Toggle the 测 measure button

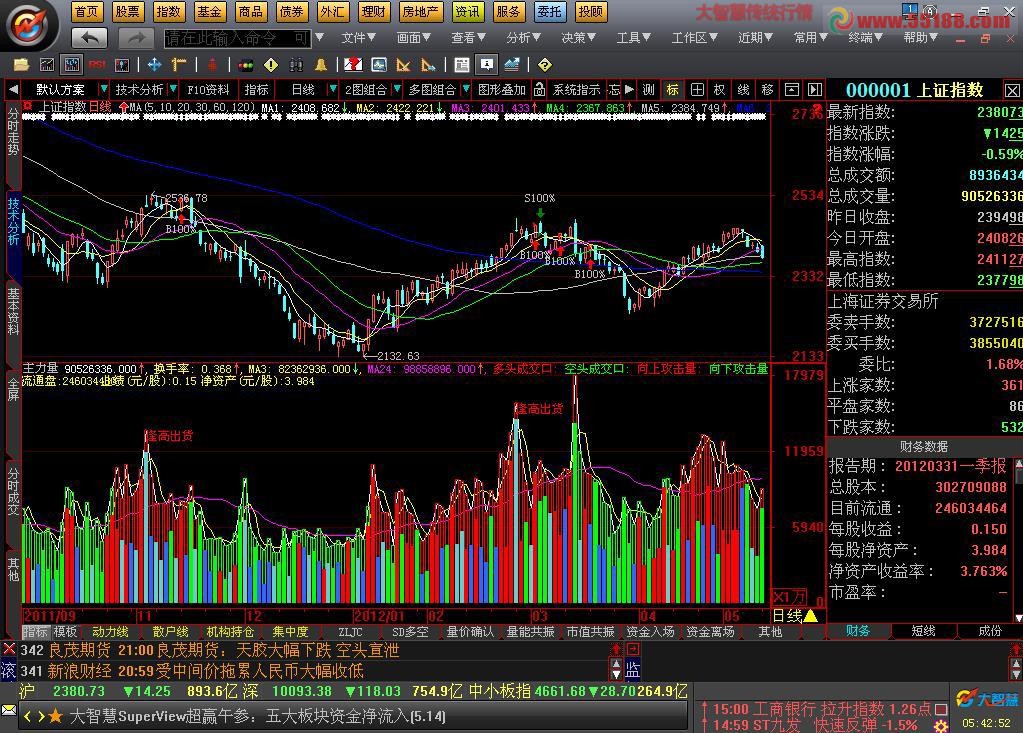[649, 89]
